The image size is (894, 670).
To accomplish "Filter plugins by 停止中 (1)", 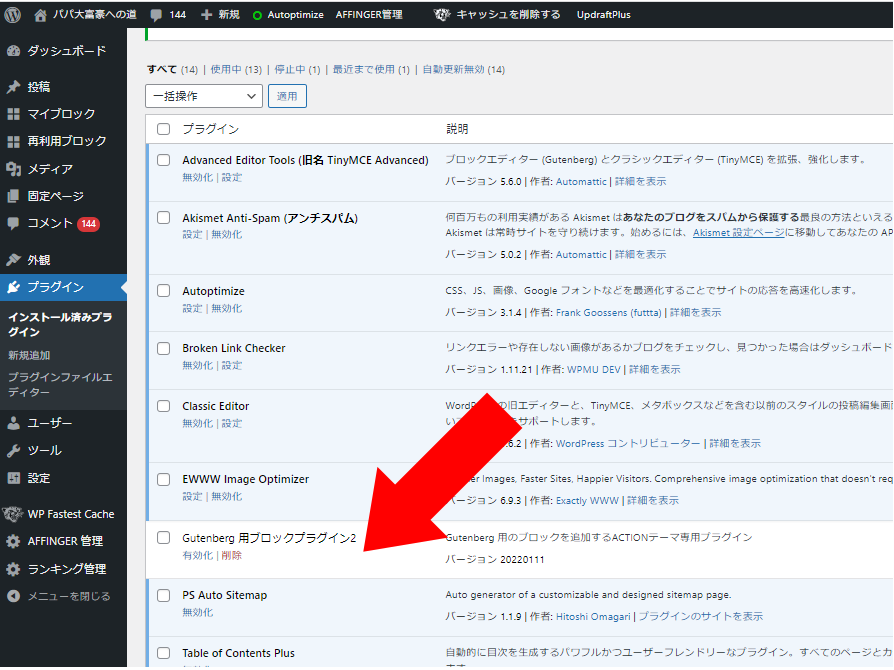I will coord(297,70).
